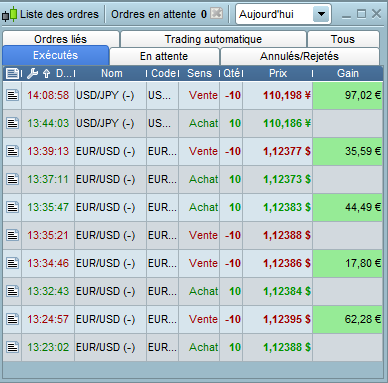Viewport: 388px width, 383px height.
Task: Click the candlestick icon beside Liste des ordres
Action: [9, 14]
